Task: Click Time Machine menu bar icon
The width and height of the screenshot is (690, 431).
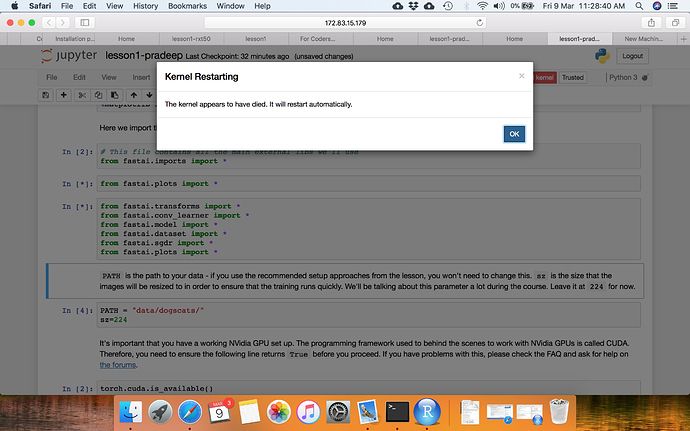Action: [x=448, y=6]
